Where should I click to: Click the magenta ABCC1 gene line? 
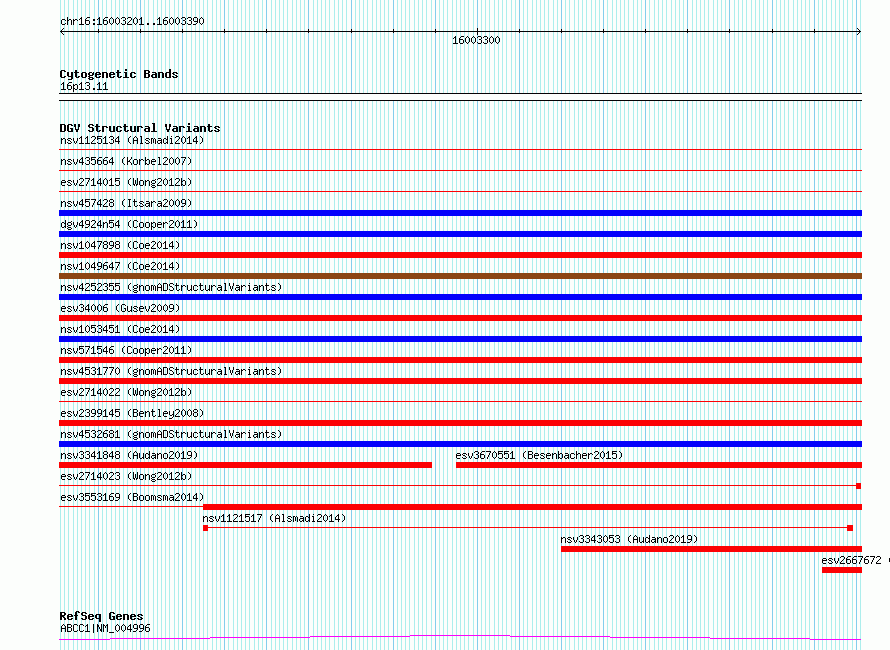point(460,637)
